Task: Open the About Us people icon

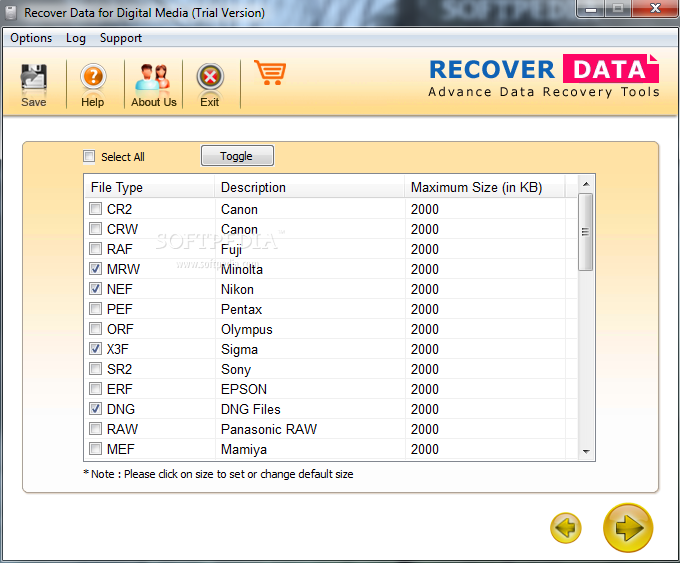Action: pyautogui.click(x=153, y=77)
